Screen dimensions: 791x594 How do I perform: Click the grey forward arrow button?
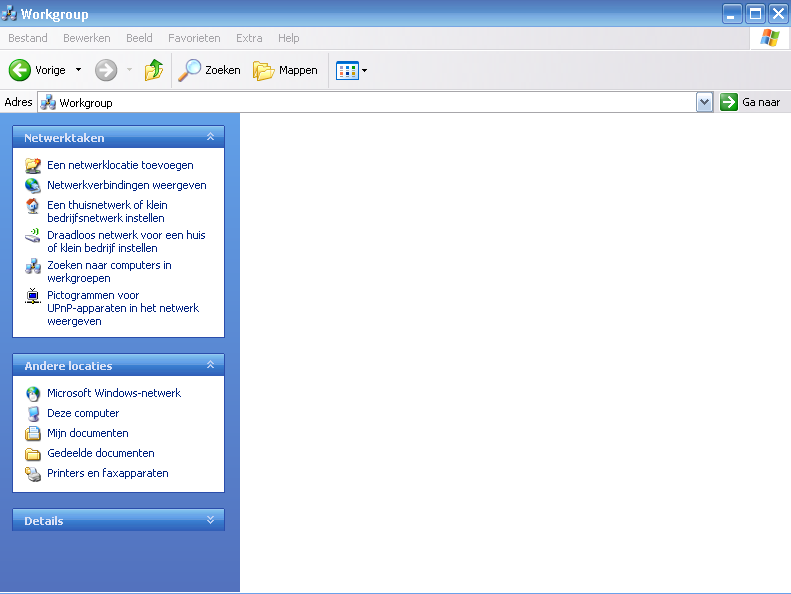106,70
